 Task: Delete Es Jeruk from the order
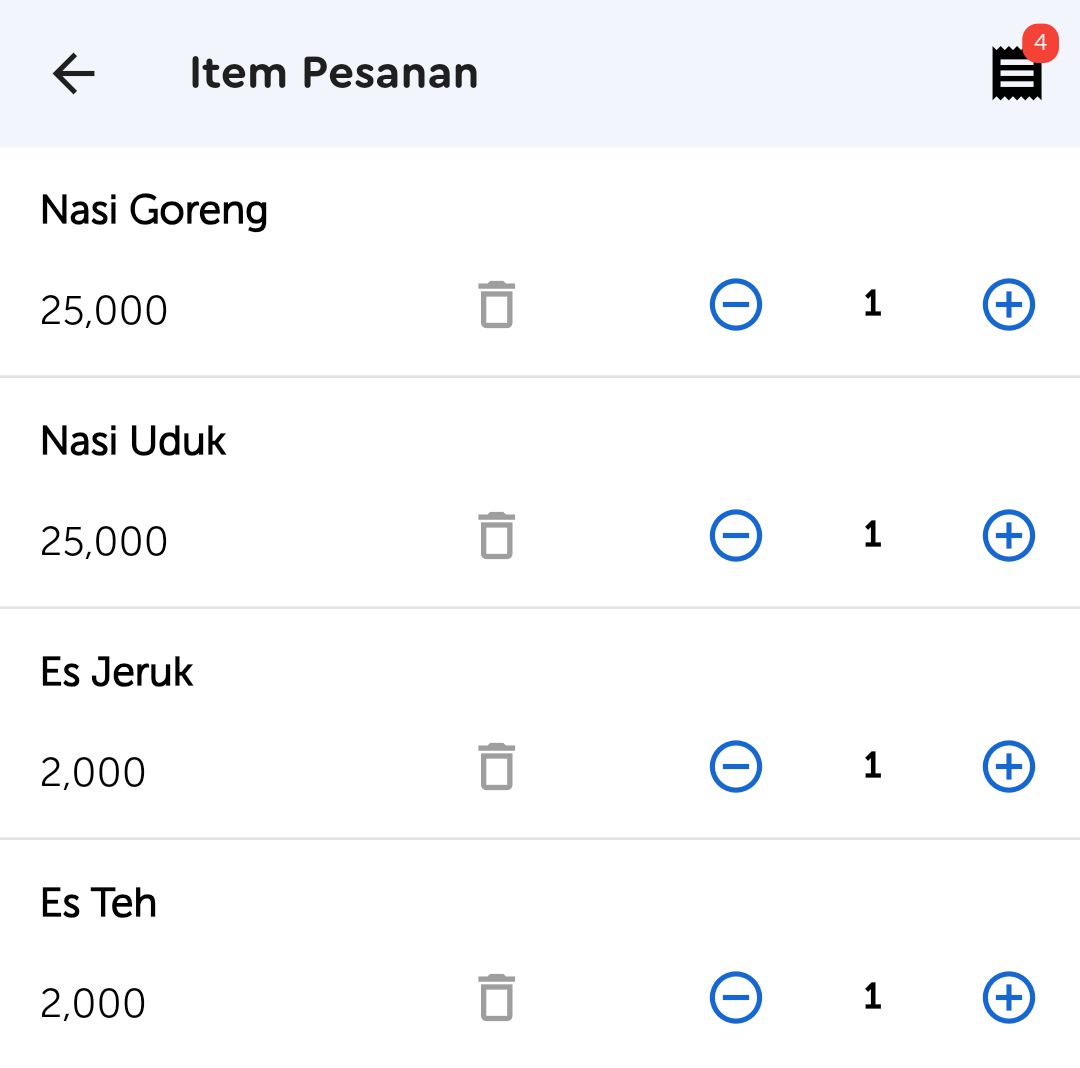tap(496, 766)
